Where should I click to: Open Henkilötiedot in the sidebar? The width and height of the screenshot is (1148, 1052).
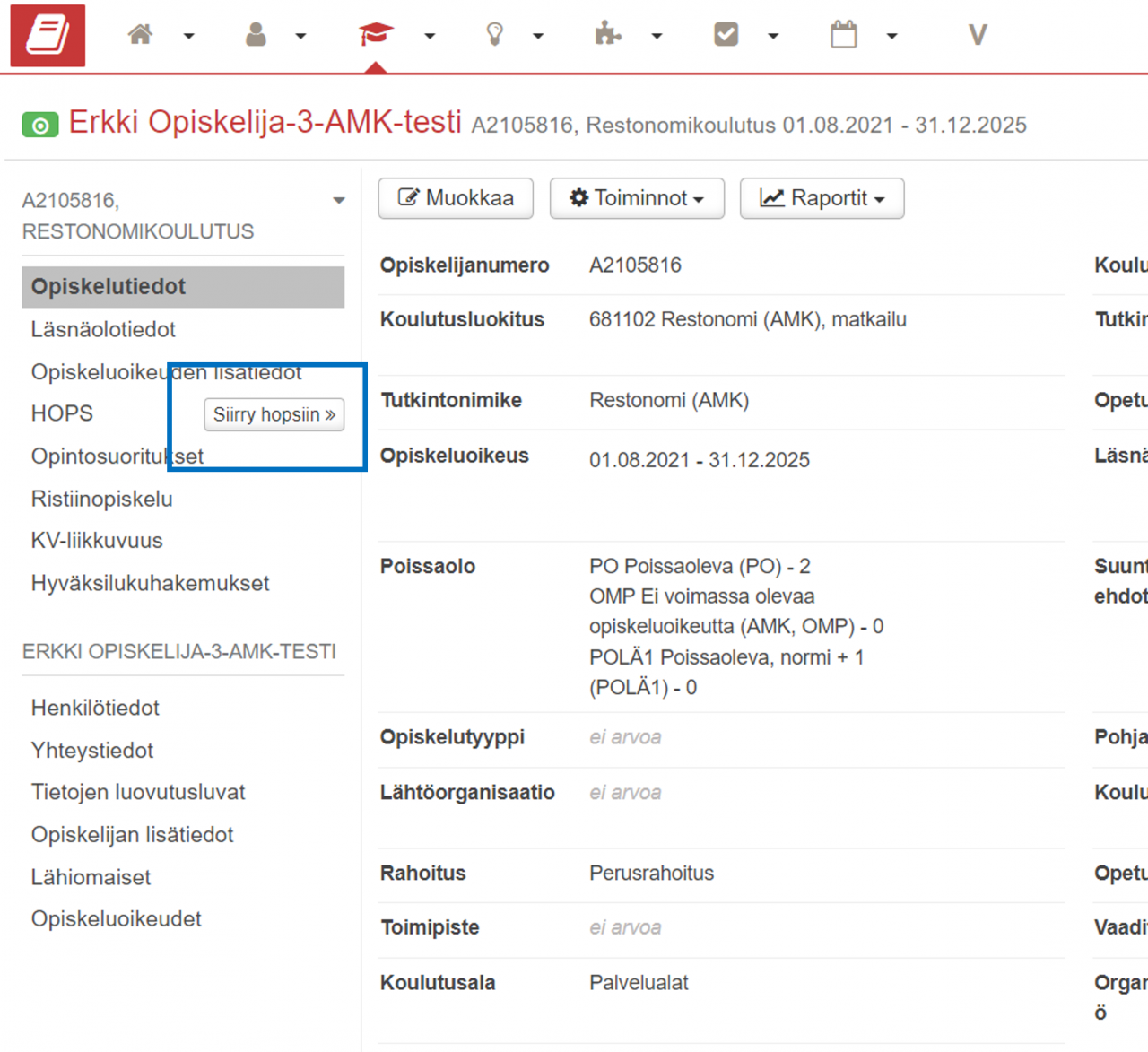pos(95,709)
